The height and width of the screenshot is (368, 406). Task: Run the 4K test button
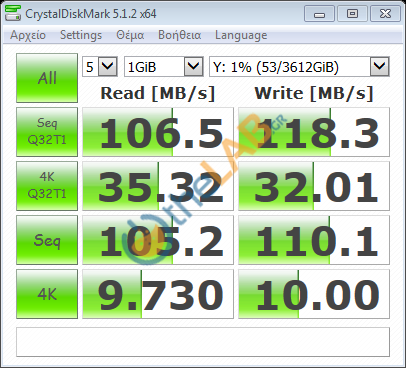47,294
